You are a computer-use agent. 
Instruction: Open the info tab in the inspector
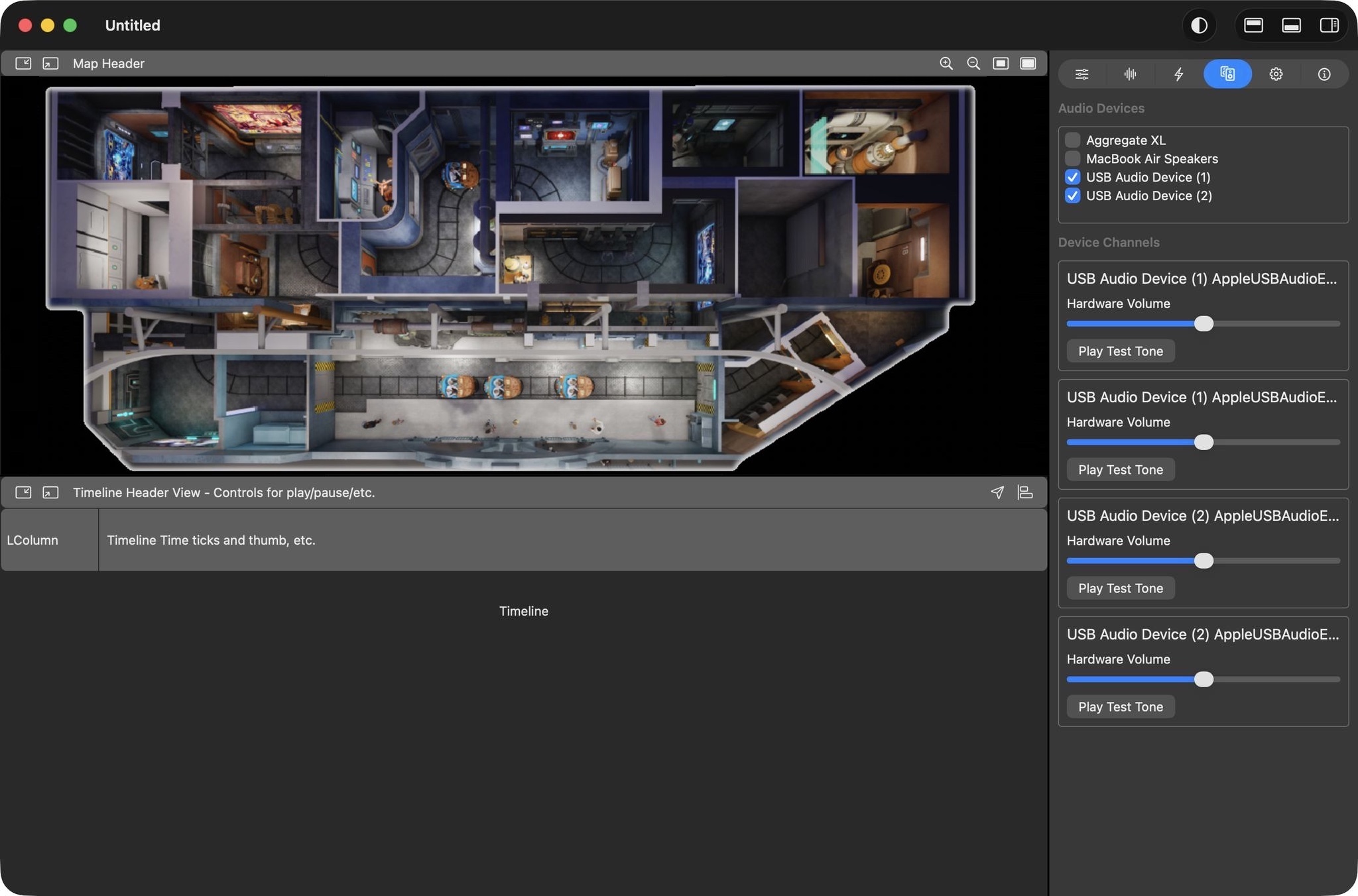(1324, 74)
